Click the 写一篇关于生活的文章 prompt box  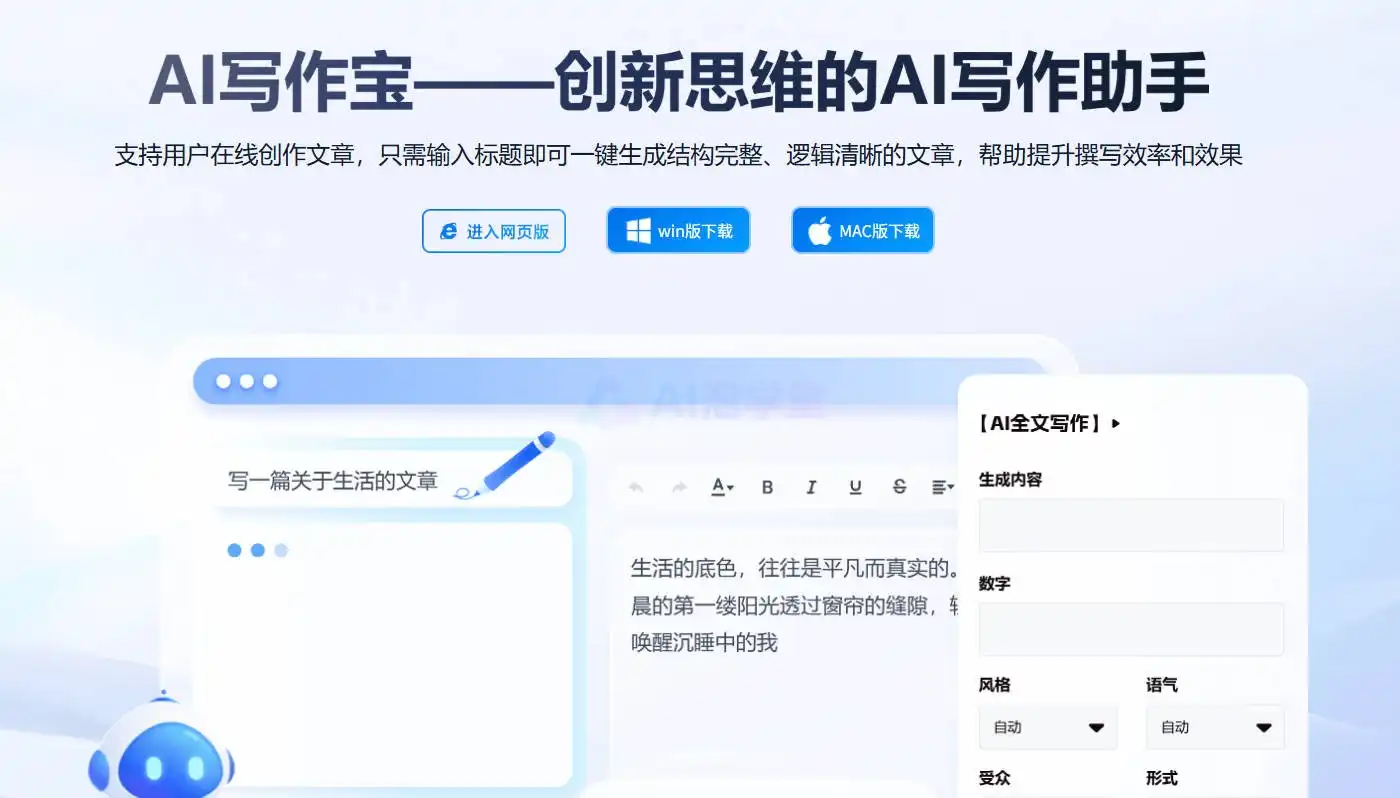392,480
